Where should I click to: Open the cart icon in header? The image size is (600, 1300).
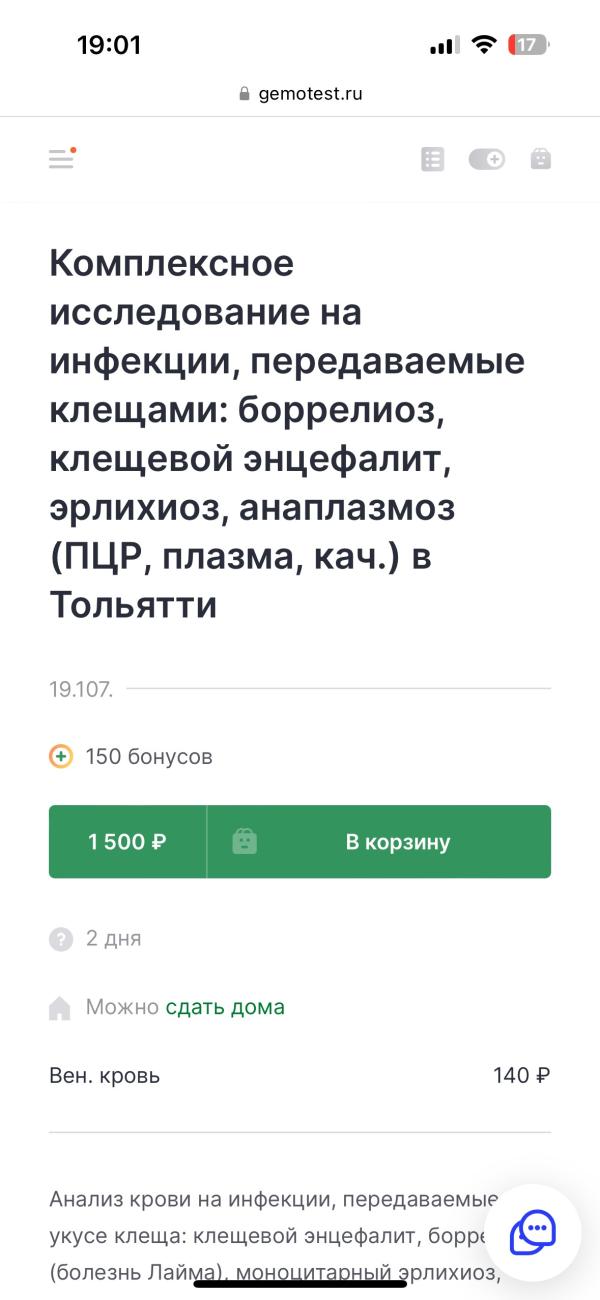pyautogui.click(x=540, y=159)
